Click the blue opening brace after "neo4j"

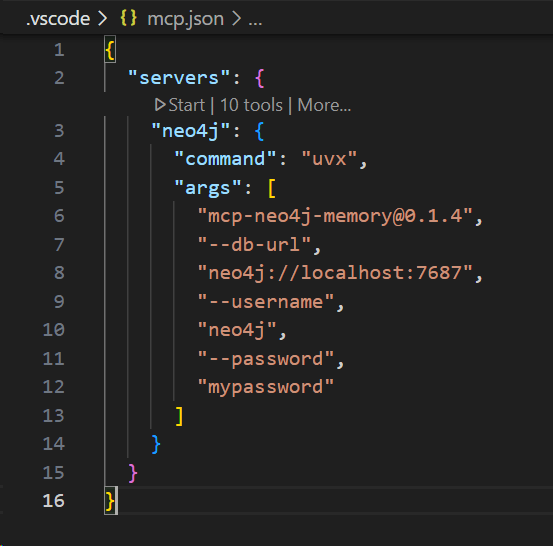(x=259, y=131)
